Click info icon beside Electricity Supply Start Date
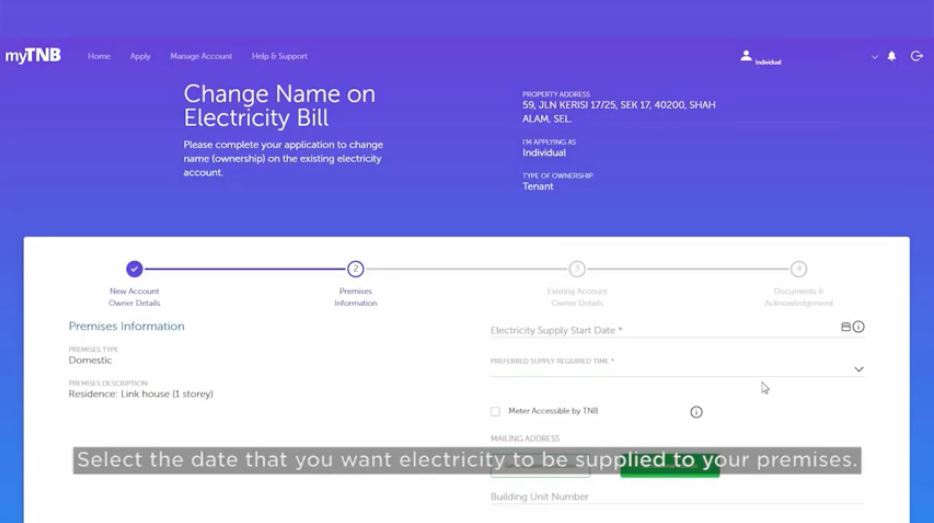Screen dimensions: 934x523 click(858, 327)
